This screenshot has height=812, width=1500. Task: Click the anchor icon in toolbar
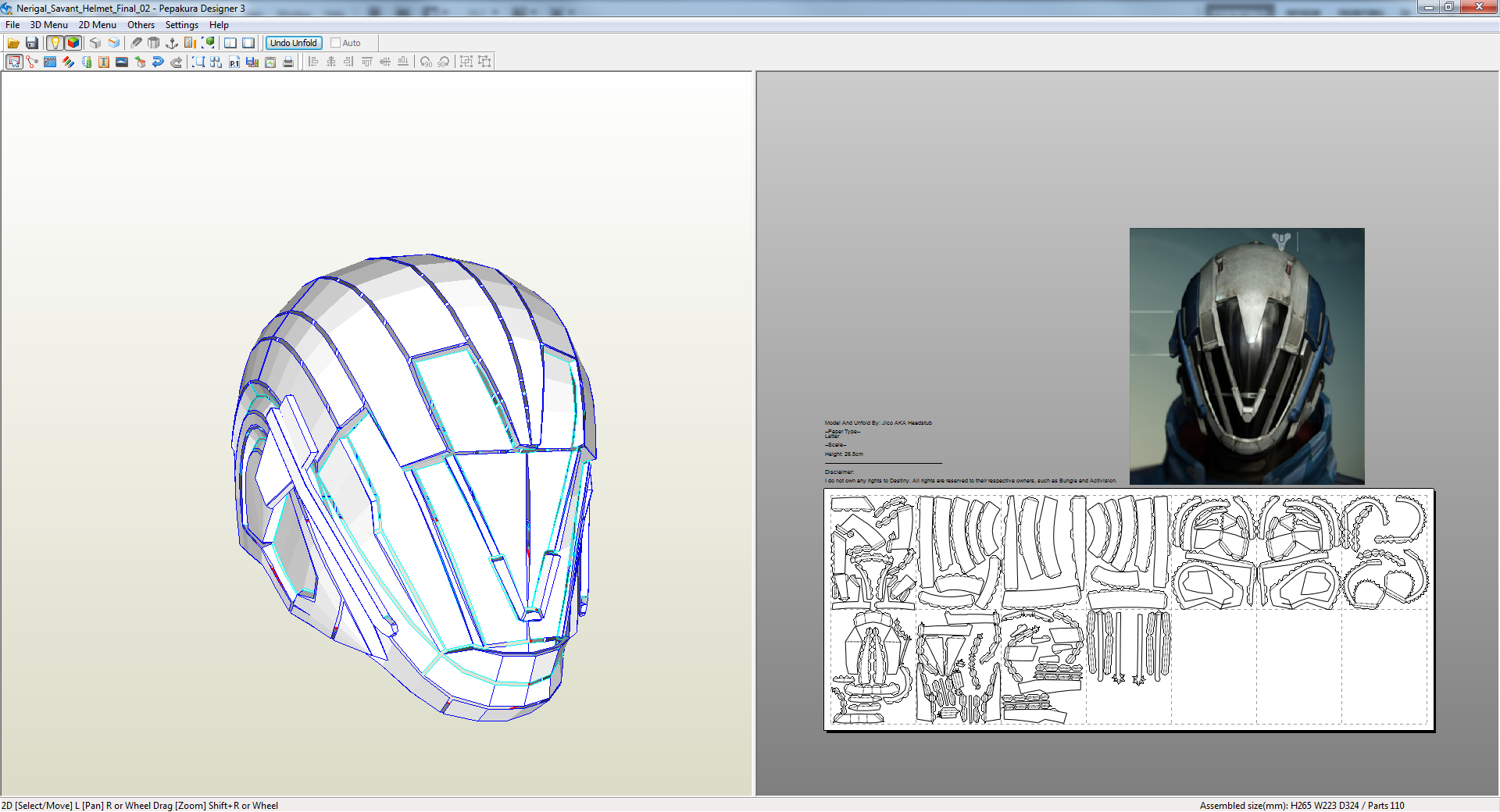coord(172,43)
